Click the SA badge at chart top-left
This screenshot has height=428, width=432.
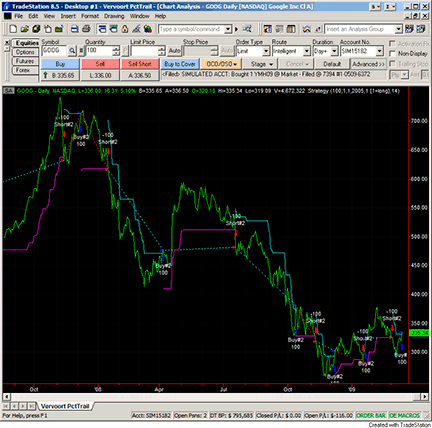click(x=9, y=91)
